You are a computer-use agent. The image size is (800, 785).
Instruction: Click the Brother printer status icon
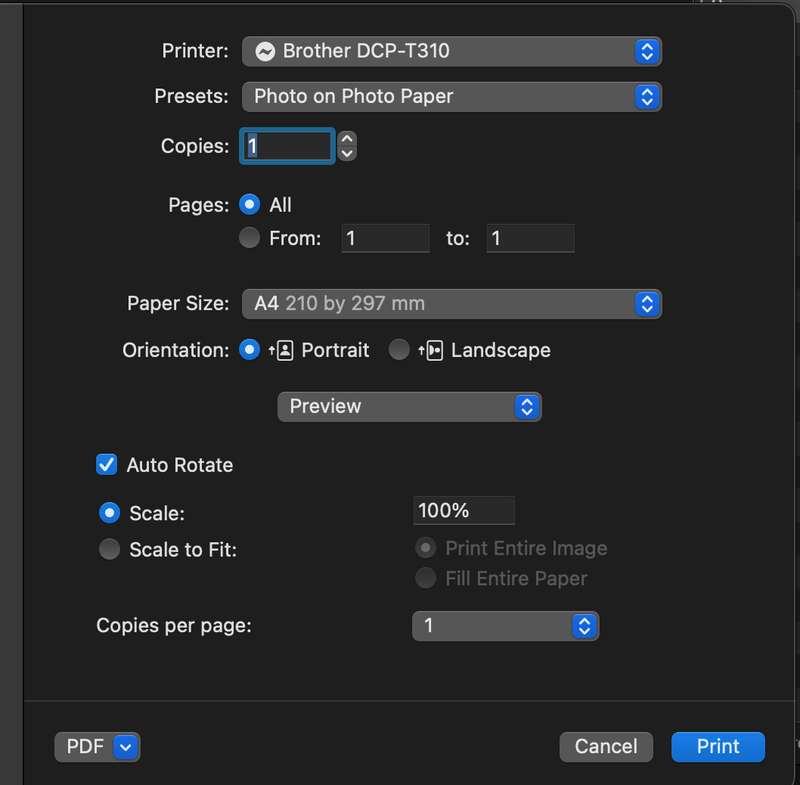click(x=265, y=52)
